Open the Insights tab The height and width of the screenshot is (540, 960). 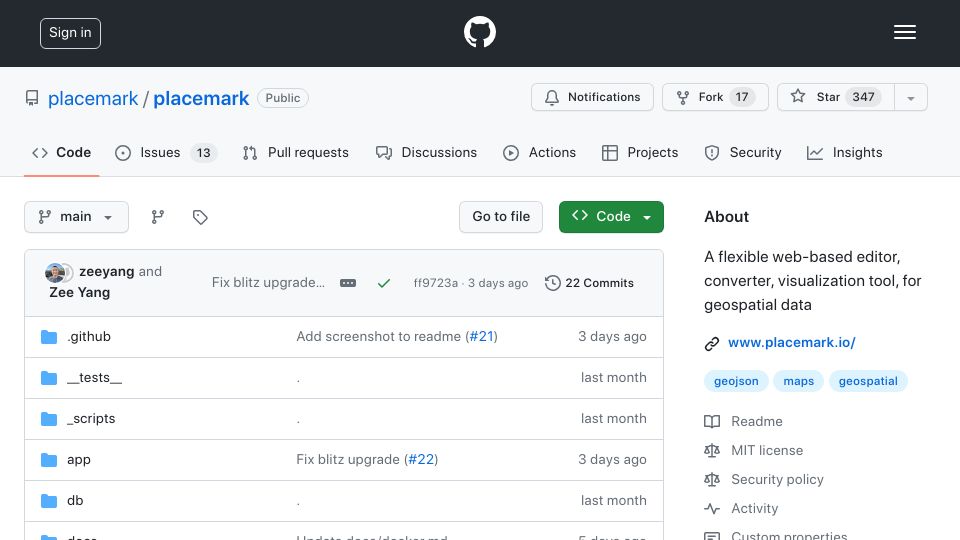coord(844,152)
